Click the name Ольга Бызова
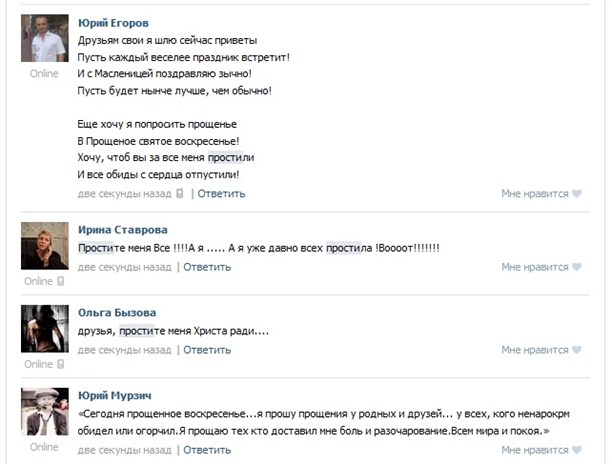The height and width of the screenshot is (464, 612). point(117,312)
